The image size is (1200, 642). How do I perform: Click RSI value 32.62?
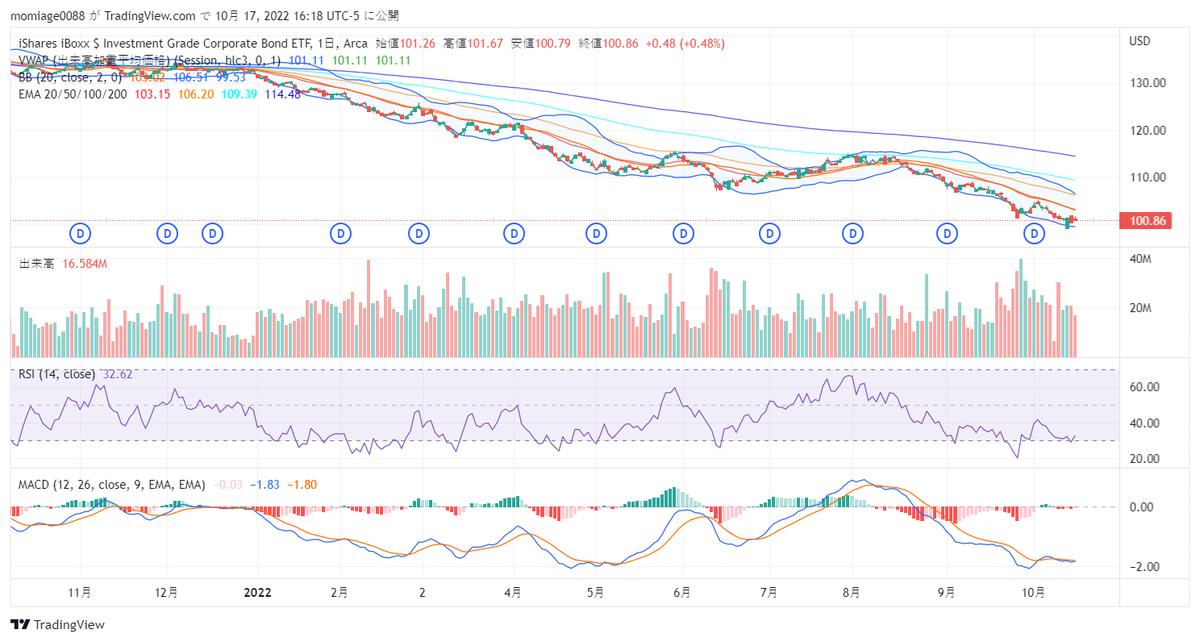[x=117, y=374]
